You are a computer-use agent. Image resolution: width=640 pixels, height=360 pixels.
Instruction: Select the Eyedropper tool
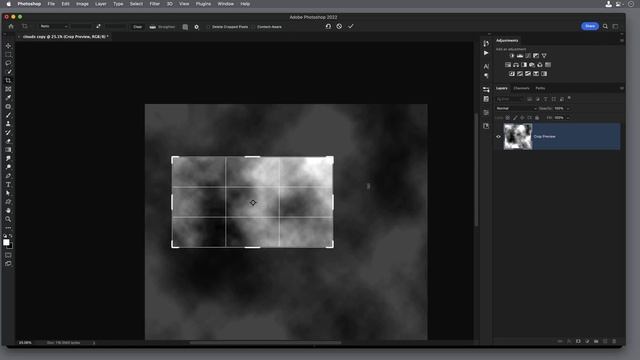pos(8,98)
